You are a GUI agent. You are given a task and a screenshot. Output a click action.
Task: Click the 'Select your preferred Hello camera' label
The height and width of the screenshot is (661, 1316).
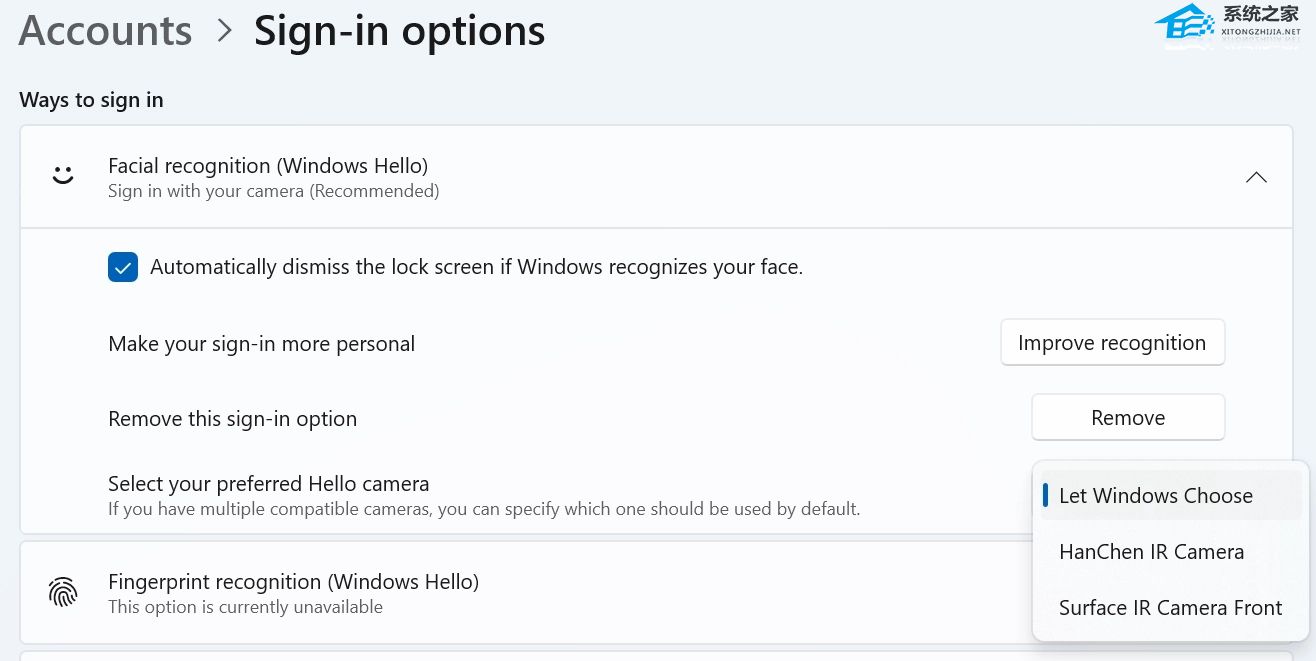268,484
